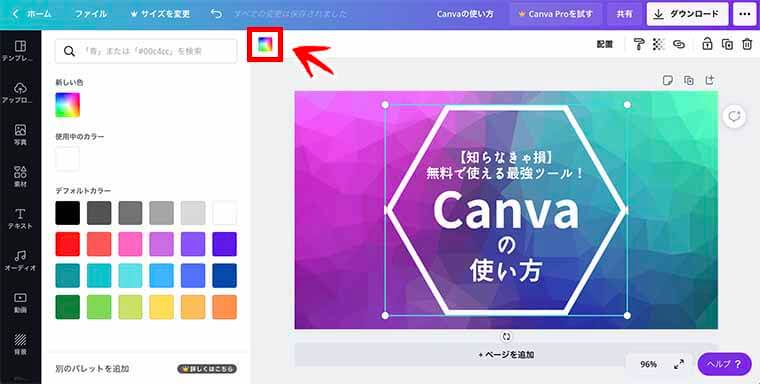Click ページを追加 to add a page

point(506,355)
